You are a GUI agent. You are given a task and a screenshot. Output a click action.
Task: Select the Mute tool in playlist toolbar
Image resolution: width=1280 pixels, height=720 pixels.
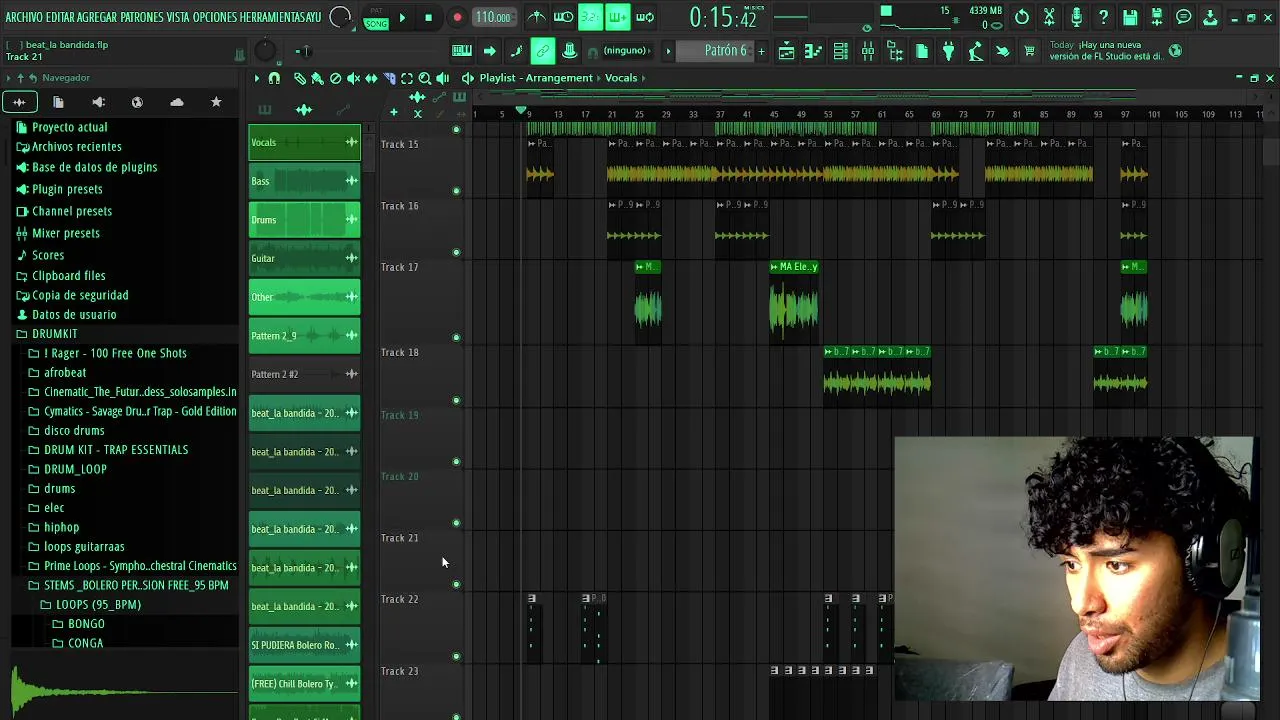point(353,78)
